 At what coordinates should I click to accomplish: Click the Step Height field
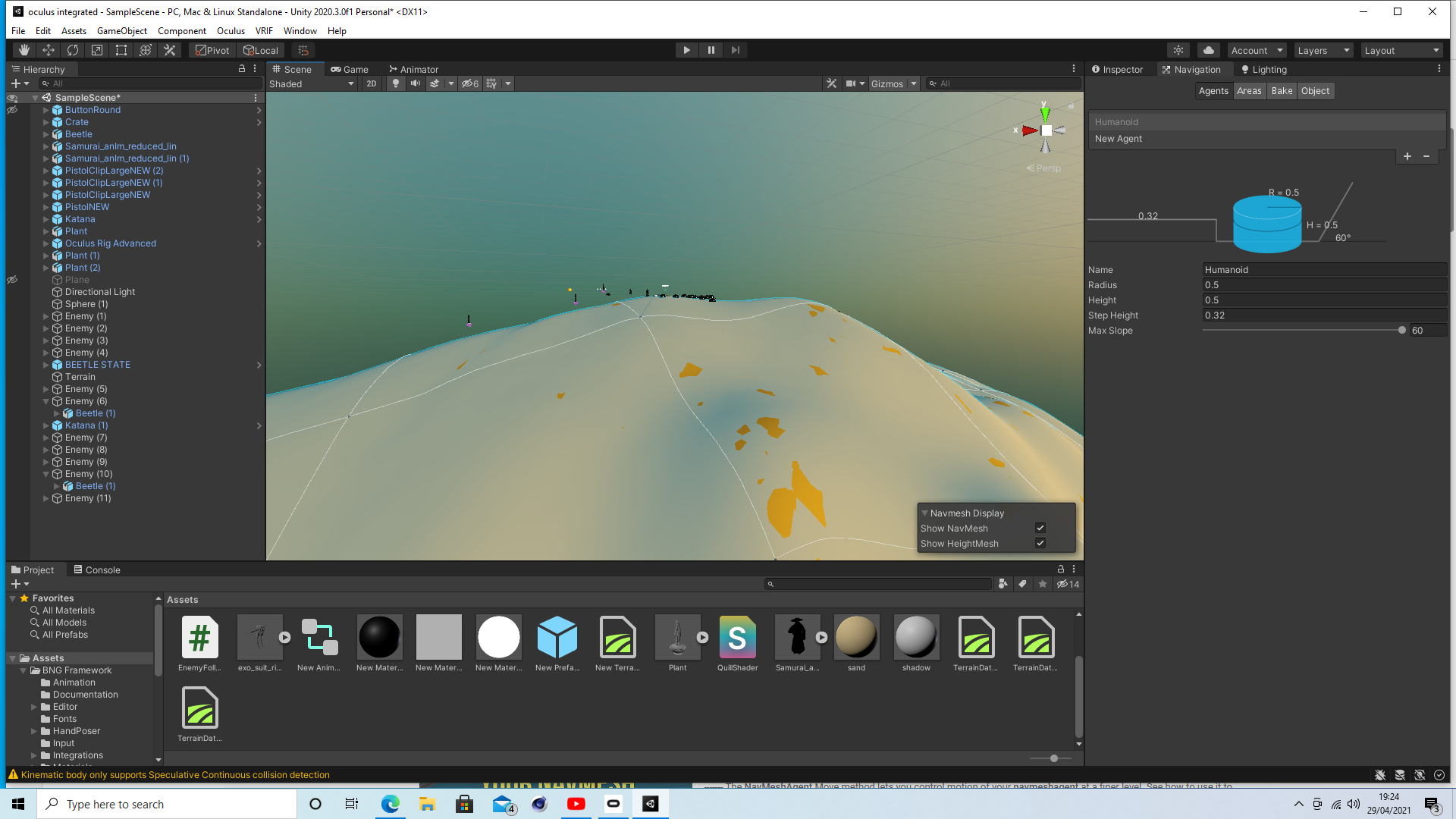point(1324,315)
